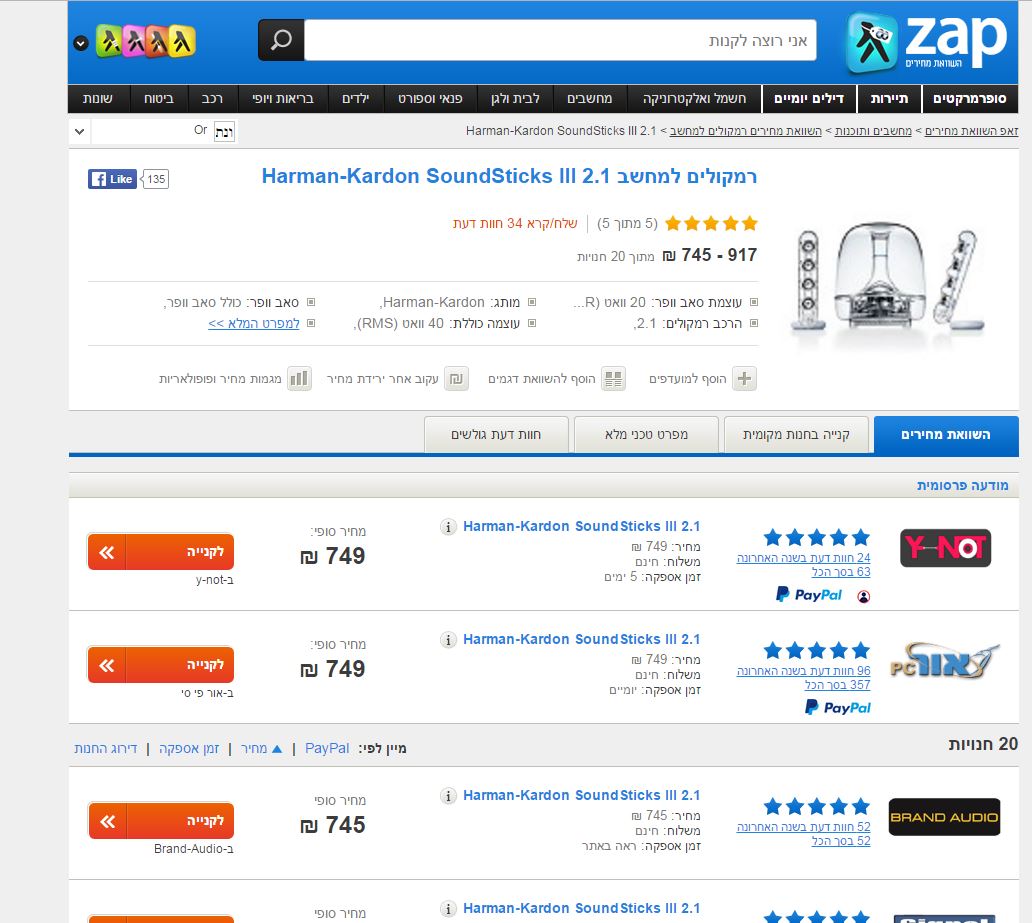The height and width of the screenshot is (923, 1032).
Task: Switch to the מפרט טכני מלא tab
Action: pyautogui.click(x=647, y=435)
